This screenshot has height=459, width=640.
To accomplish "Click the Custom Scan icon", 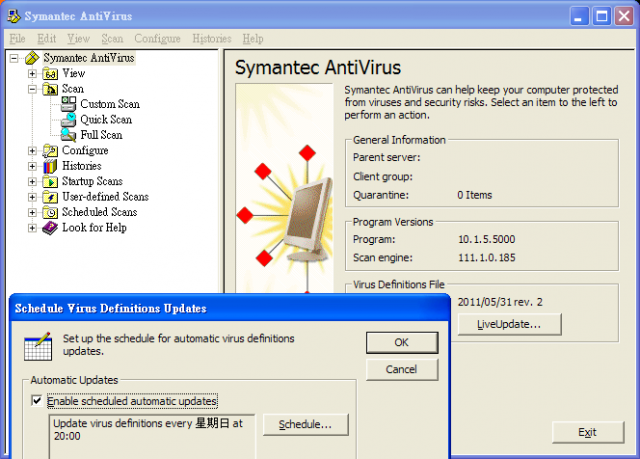I will pos(69,104).
